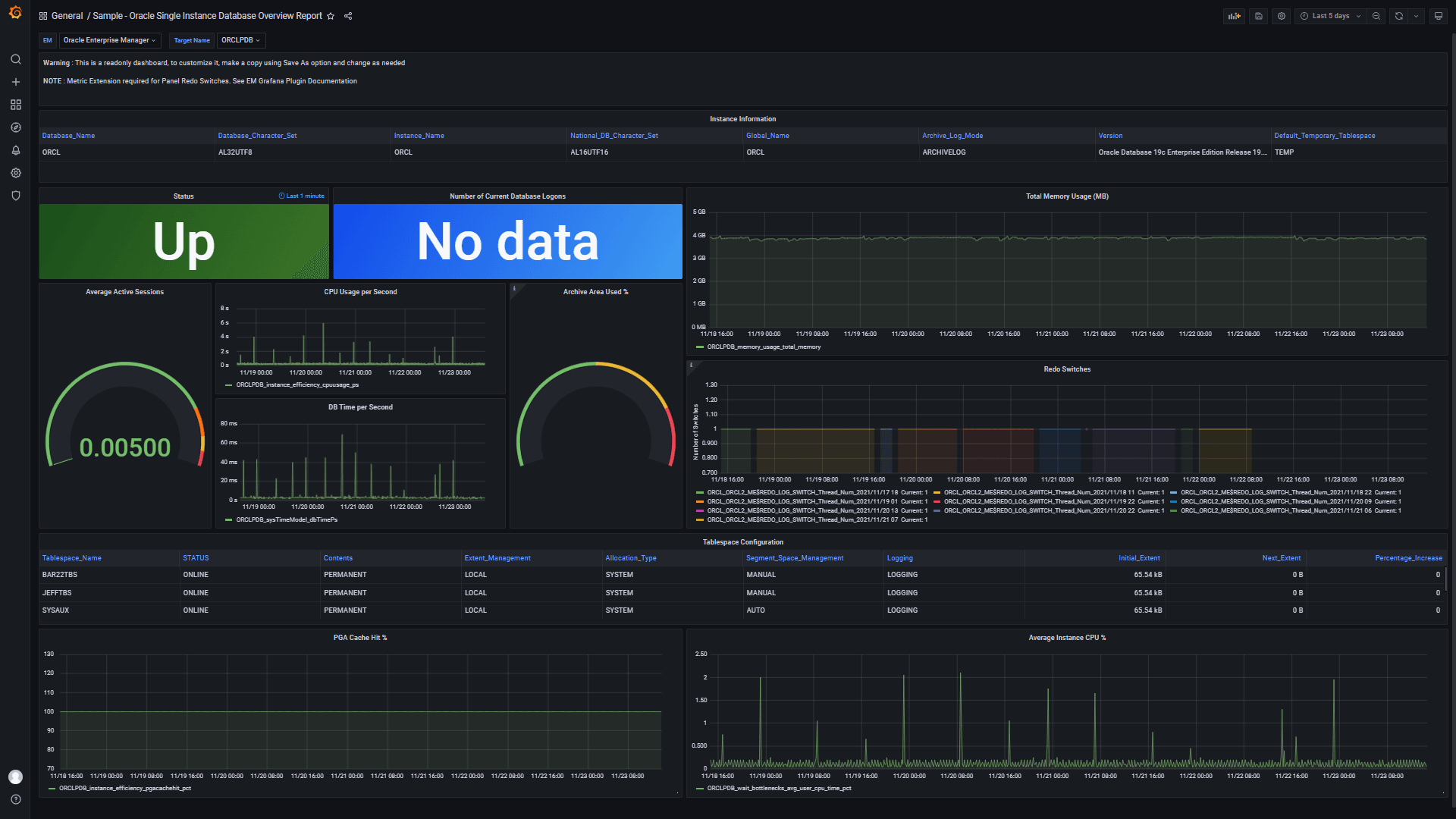Mark the dashboard as favorite with the star
This screenshot has height=819, width=1456.
tap(331, 15)
